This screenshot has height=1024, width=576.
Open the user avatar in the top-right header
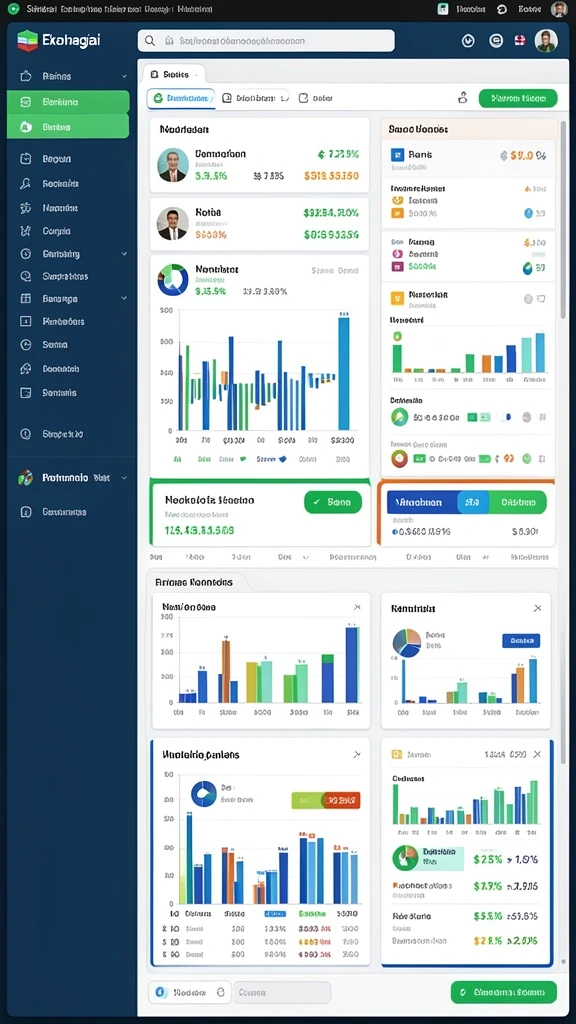pos(545,40)
